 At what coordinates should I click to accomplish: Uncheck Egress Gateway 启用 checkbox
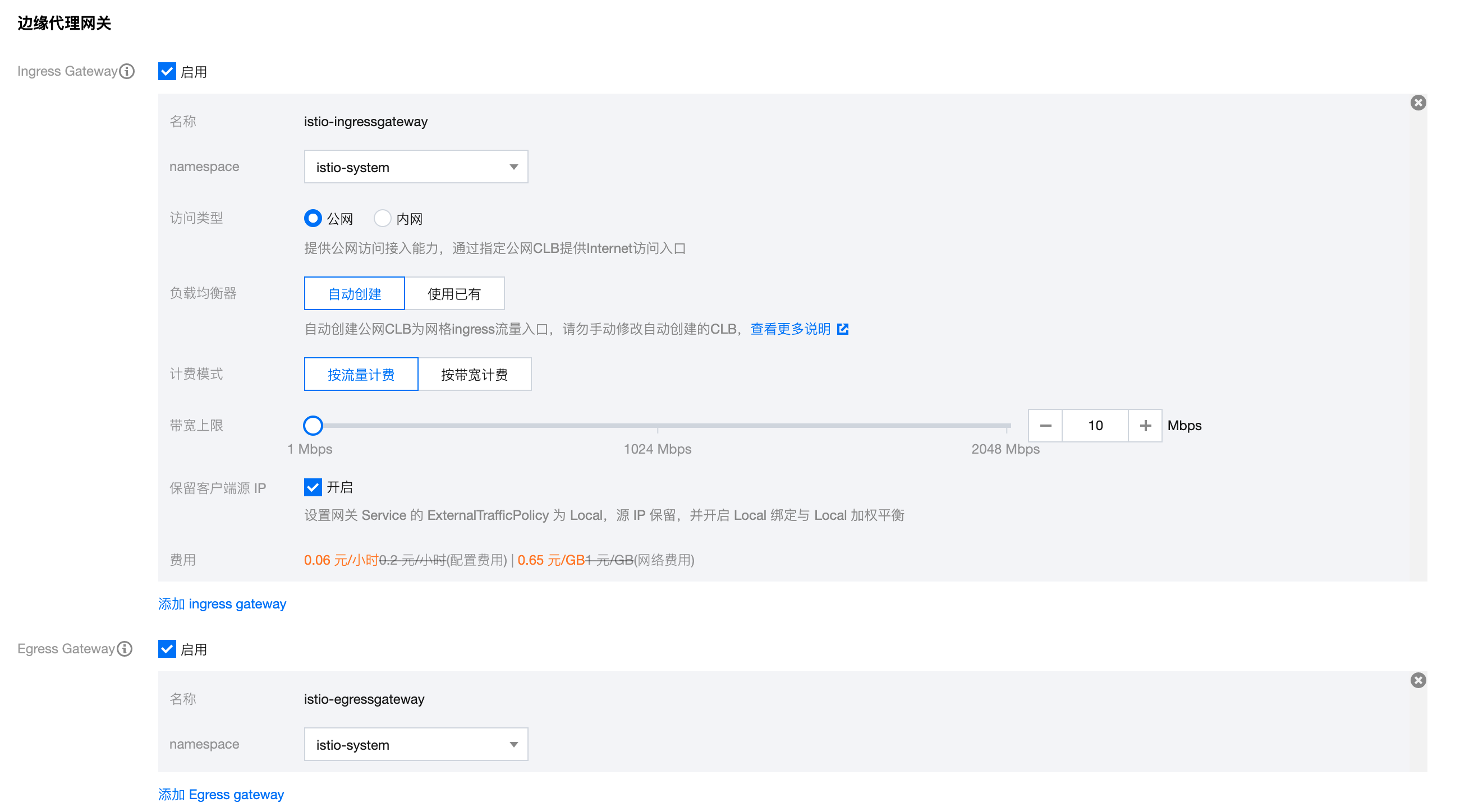[x=167, y=649]
